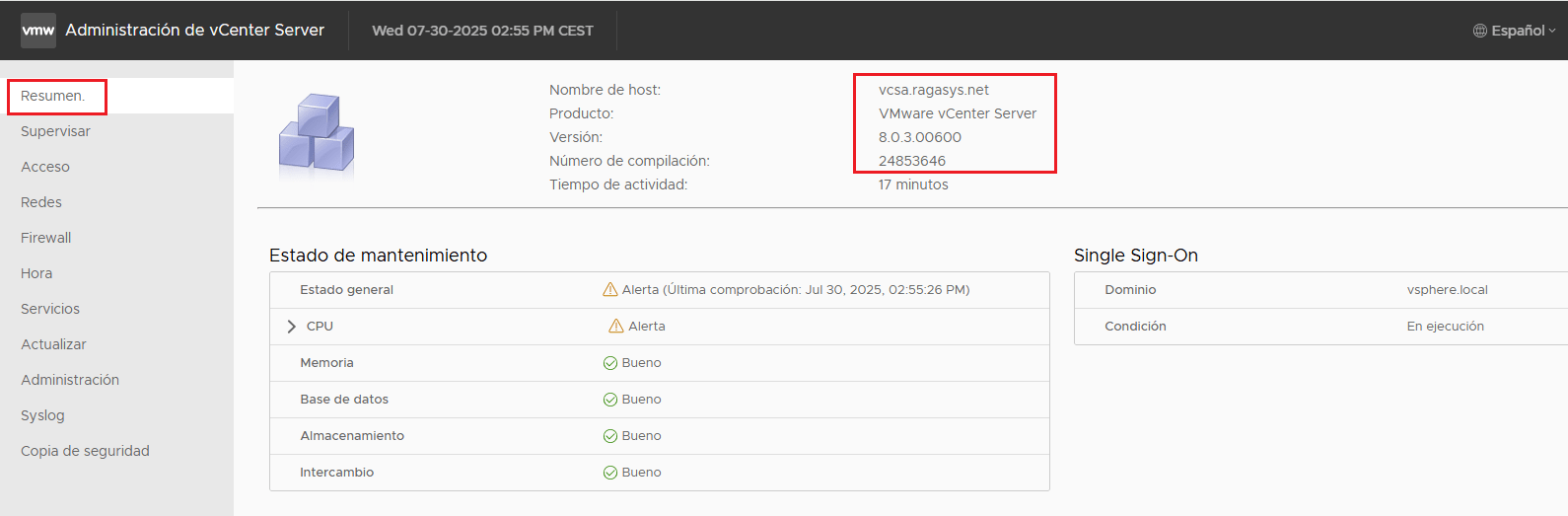Click the VMware vCenter Server product value
Screen dimensions: 1568x516
point(958,113)
